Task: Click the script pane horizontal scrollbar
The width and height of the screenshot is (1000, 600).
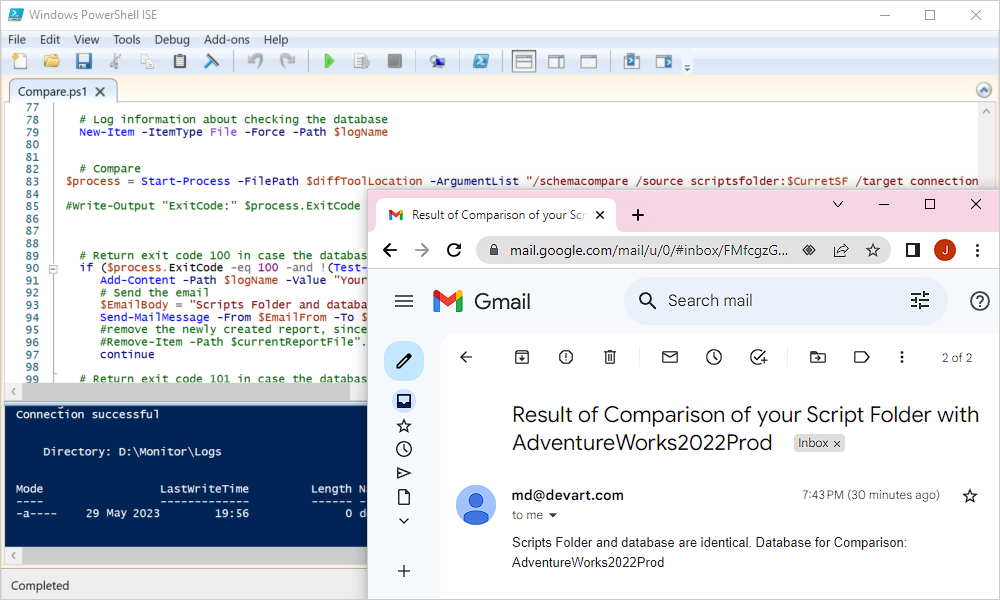Action: tap(185, 391)
